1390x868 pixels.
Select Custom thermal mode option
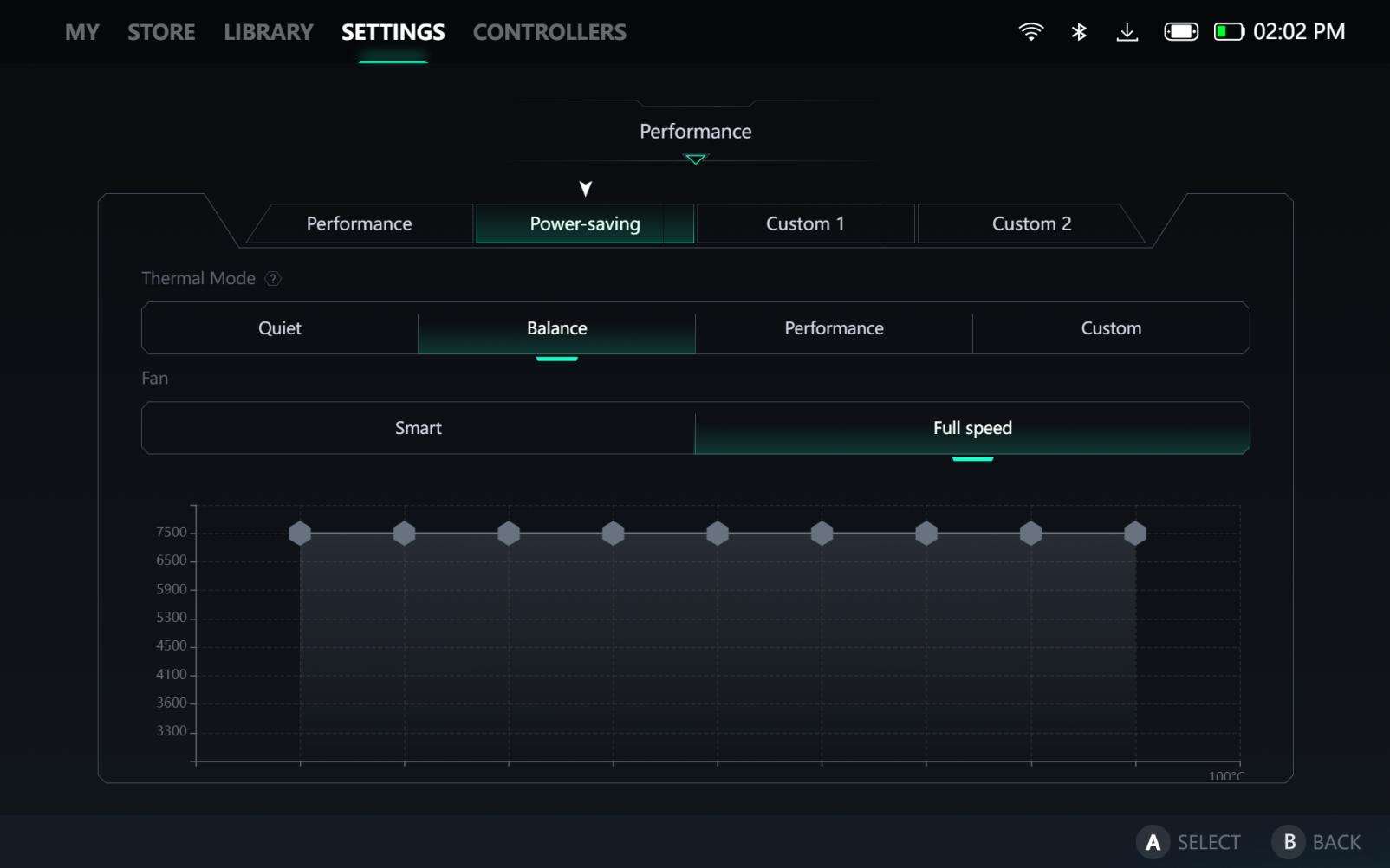pos(1111,328)
